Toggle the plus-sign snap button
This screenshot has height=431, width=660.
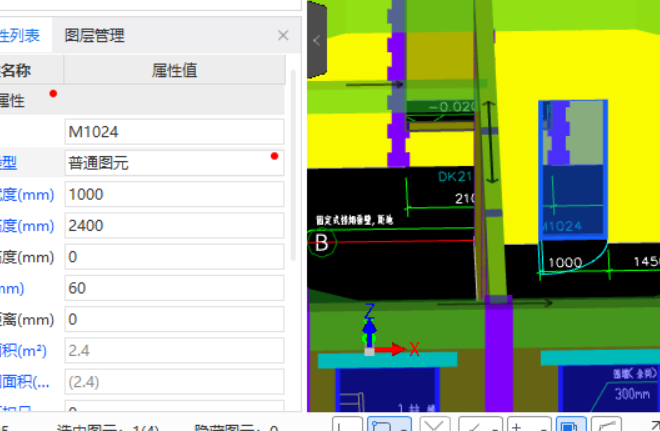pos(529,424)
